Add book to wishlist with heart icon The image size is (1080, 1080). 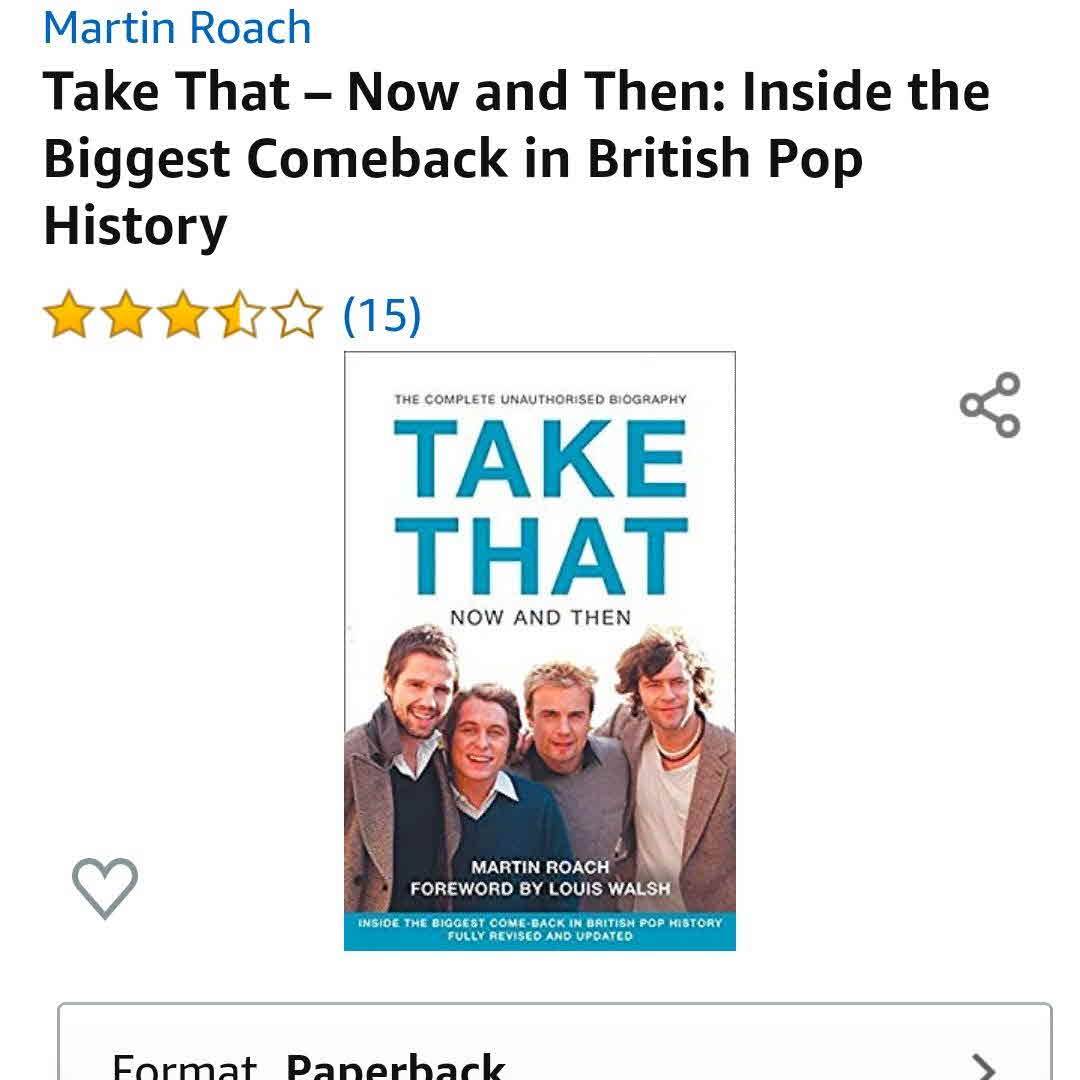(105, 889)
